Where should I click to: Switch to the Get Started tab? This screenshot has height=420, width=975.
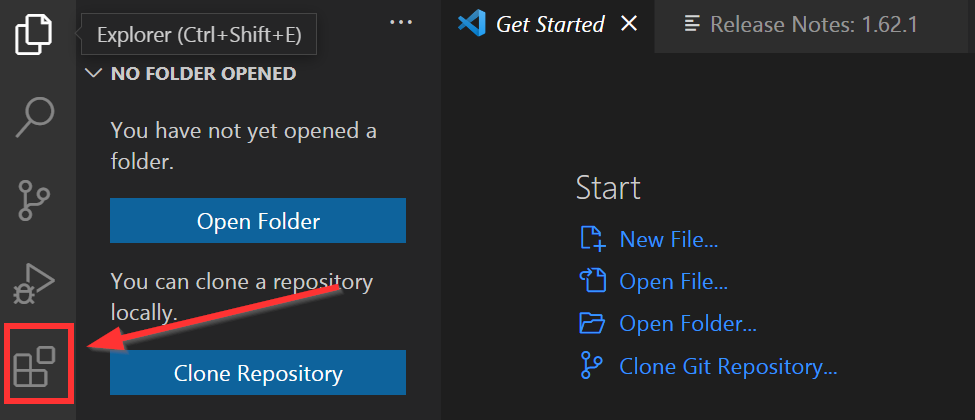click(548, 24)
